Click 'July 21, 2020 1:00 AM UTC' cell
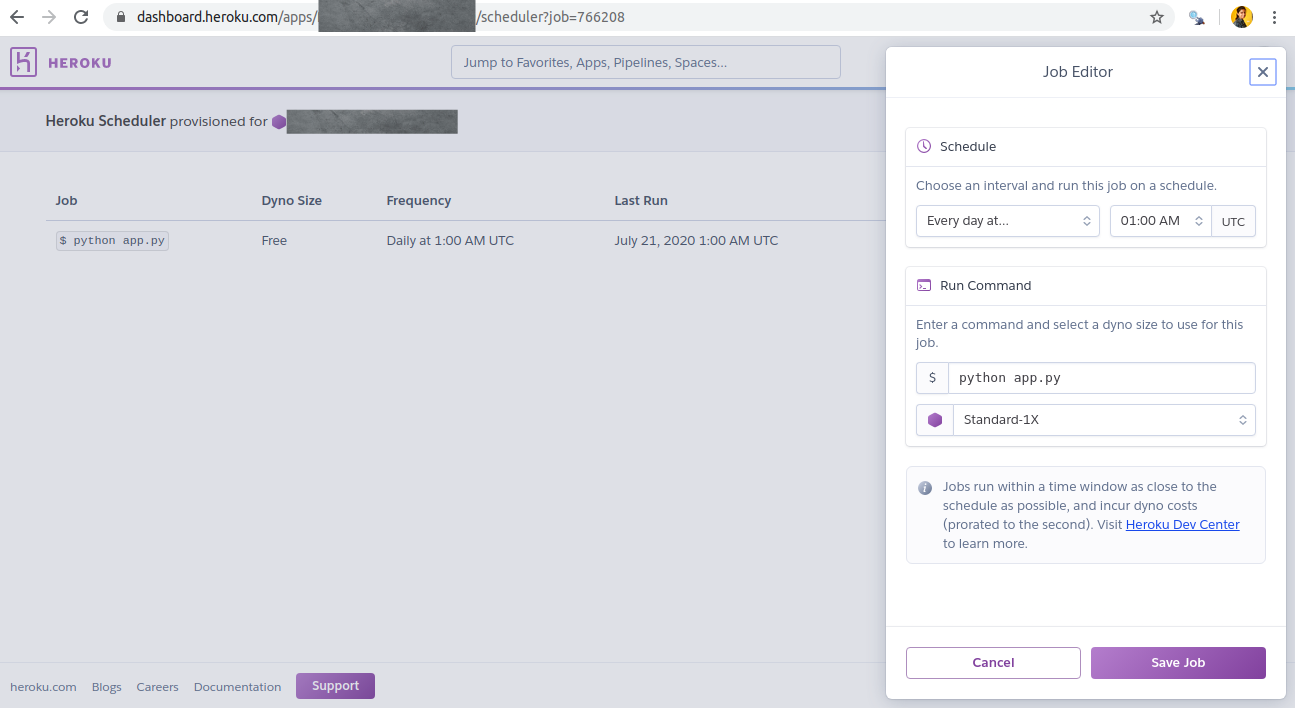The height and width of the screenshot is (708, 1295). coord(696,241)
